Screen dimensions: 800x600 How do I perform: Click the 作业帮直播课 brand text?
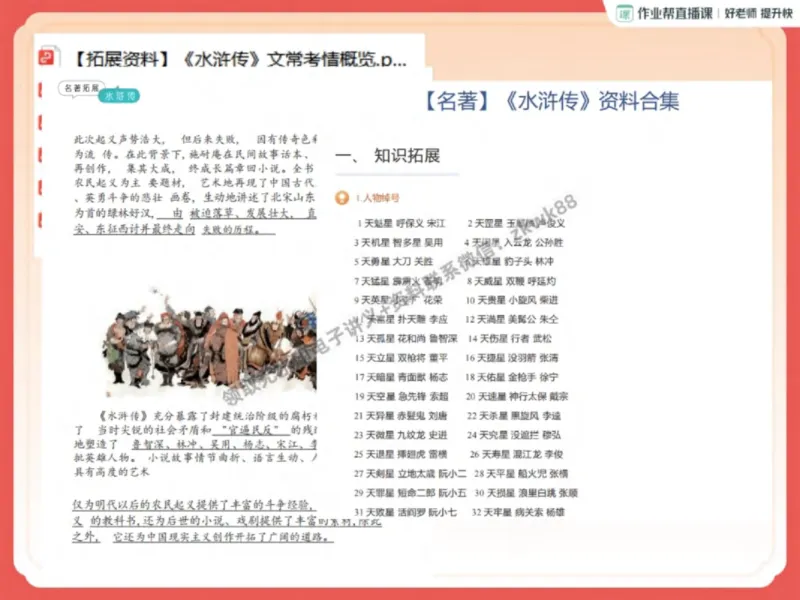[x=674, y=13]
